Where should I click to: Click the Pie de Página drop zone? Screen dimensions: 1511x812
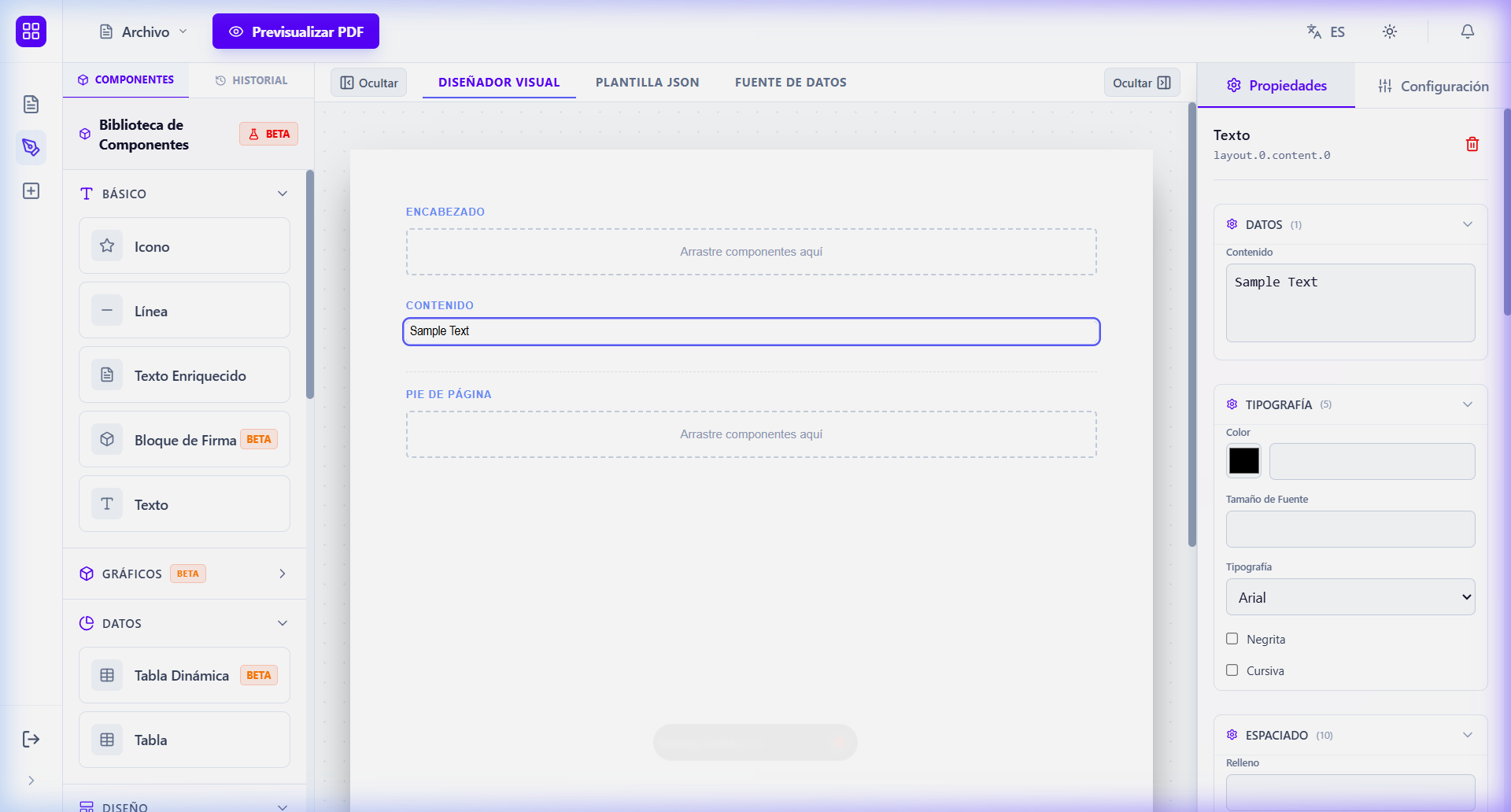(x=752, y=434)
